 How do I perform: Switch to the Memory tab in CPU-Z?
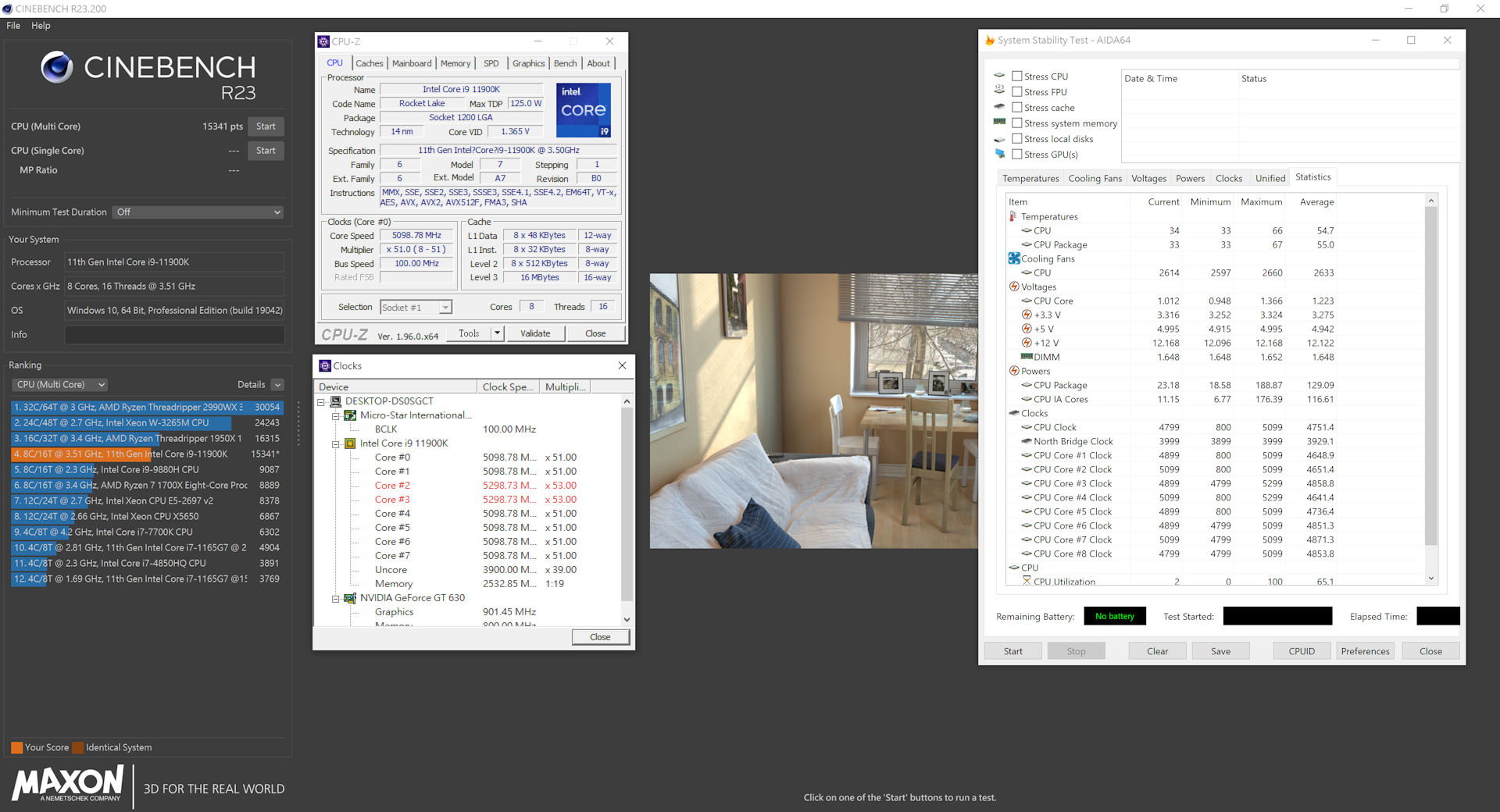point(455,63)
